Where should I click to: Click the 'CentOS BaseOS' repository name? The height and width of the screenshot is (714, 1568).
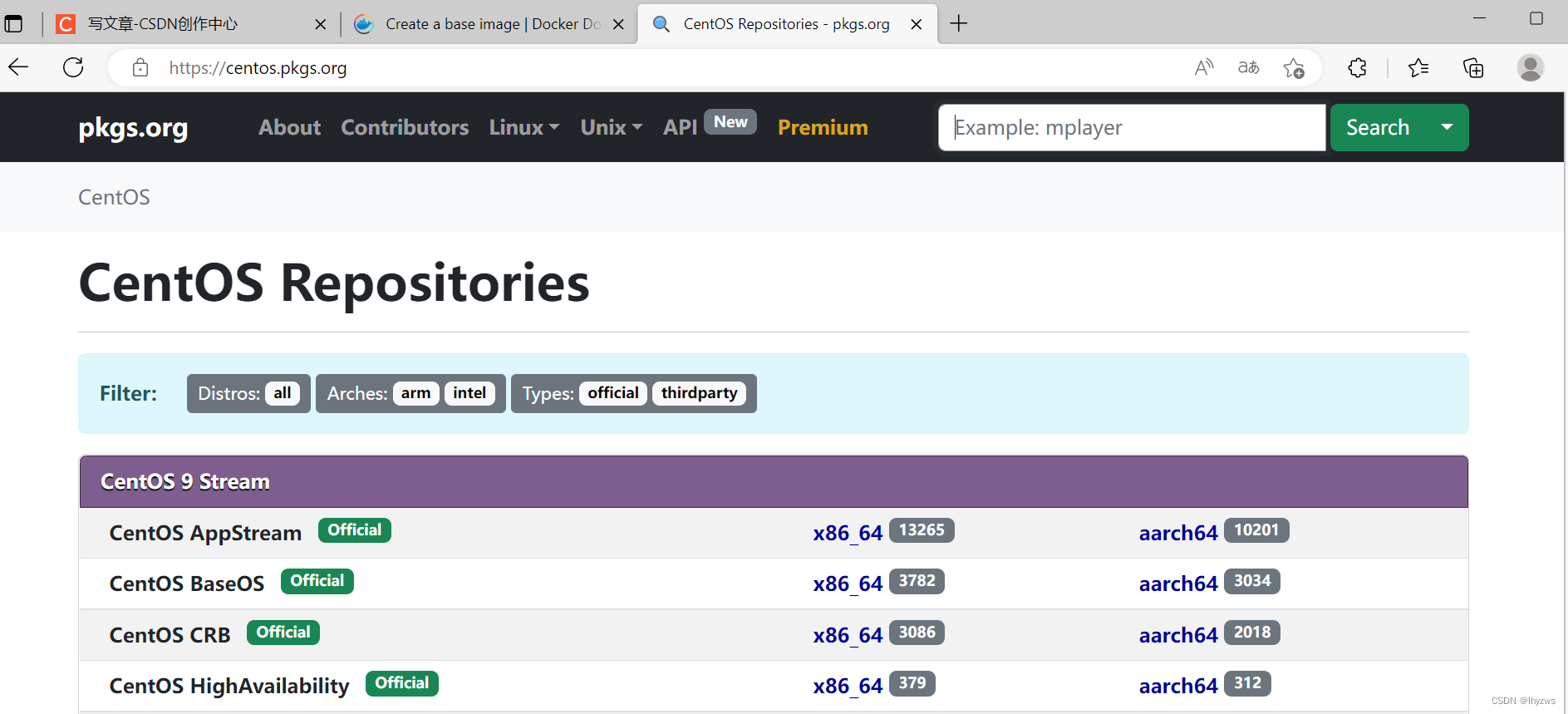187,584
